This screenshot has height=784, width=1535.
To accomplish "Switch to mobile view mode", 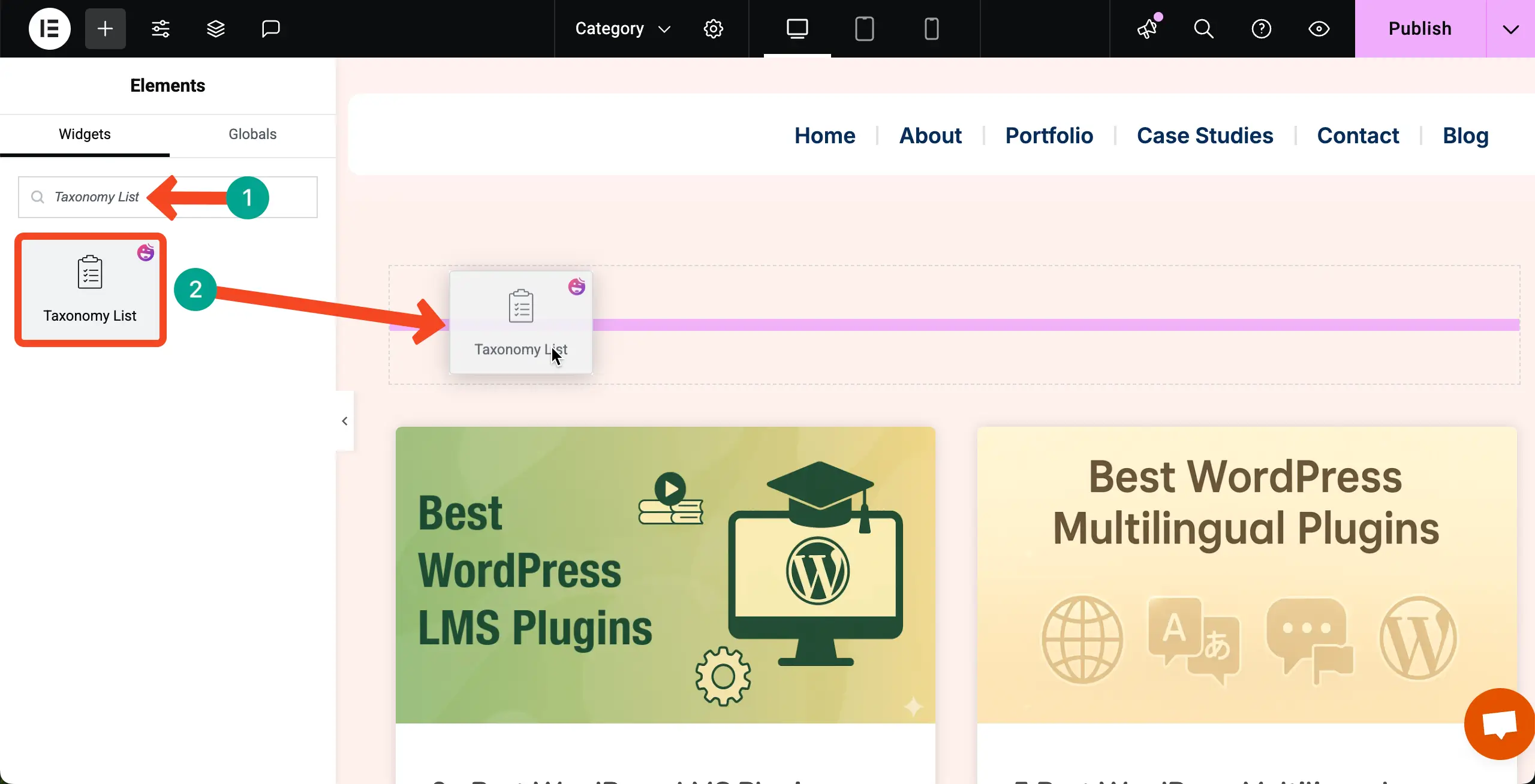I will click(932, 29).
